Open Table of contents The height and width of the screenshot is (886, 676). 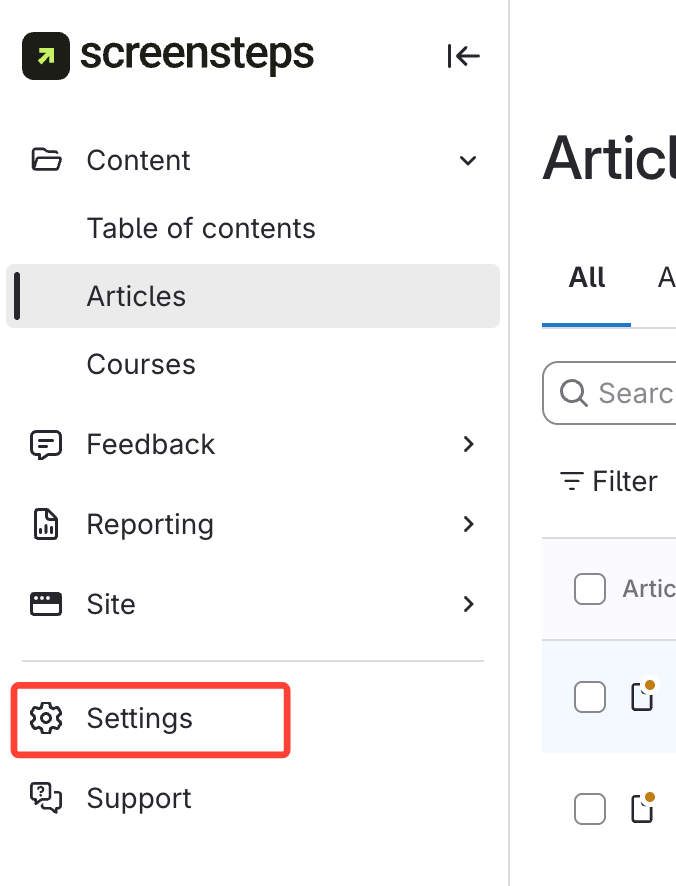[x=201, y=228]
